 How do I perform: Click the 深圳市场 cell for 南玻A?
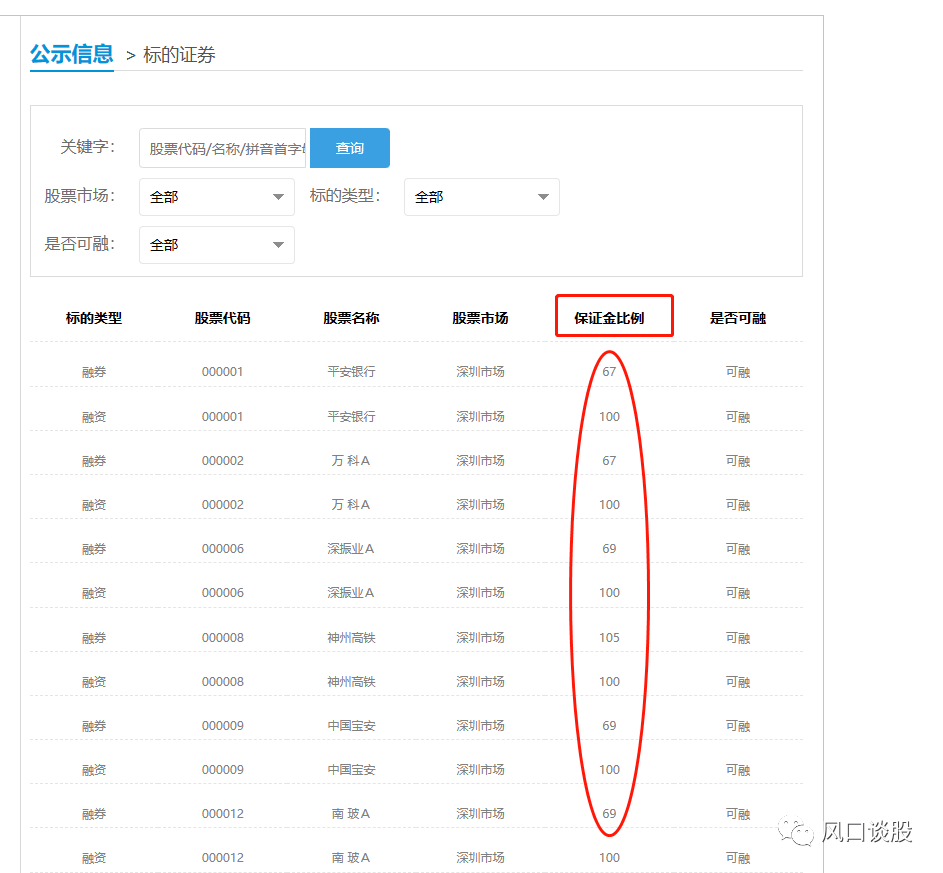481,813
